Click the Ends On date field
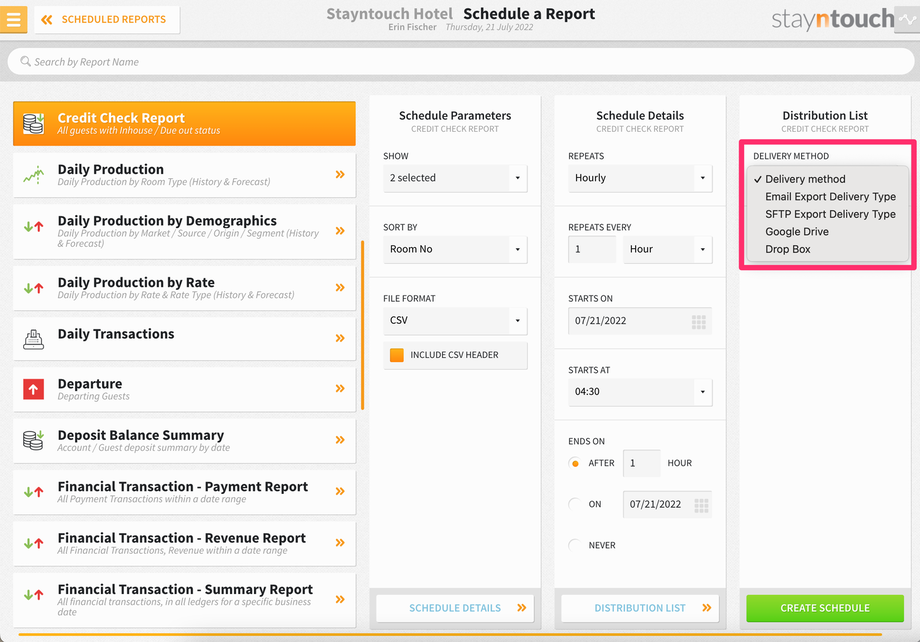 [x=667, y=505]
